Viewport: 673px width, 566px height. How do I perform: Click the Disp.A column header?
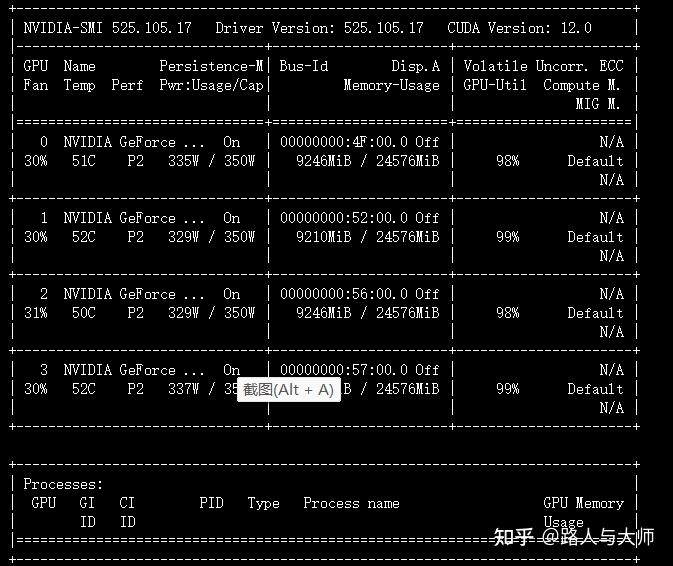click(x=415, y=66)
